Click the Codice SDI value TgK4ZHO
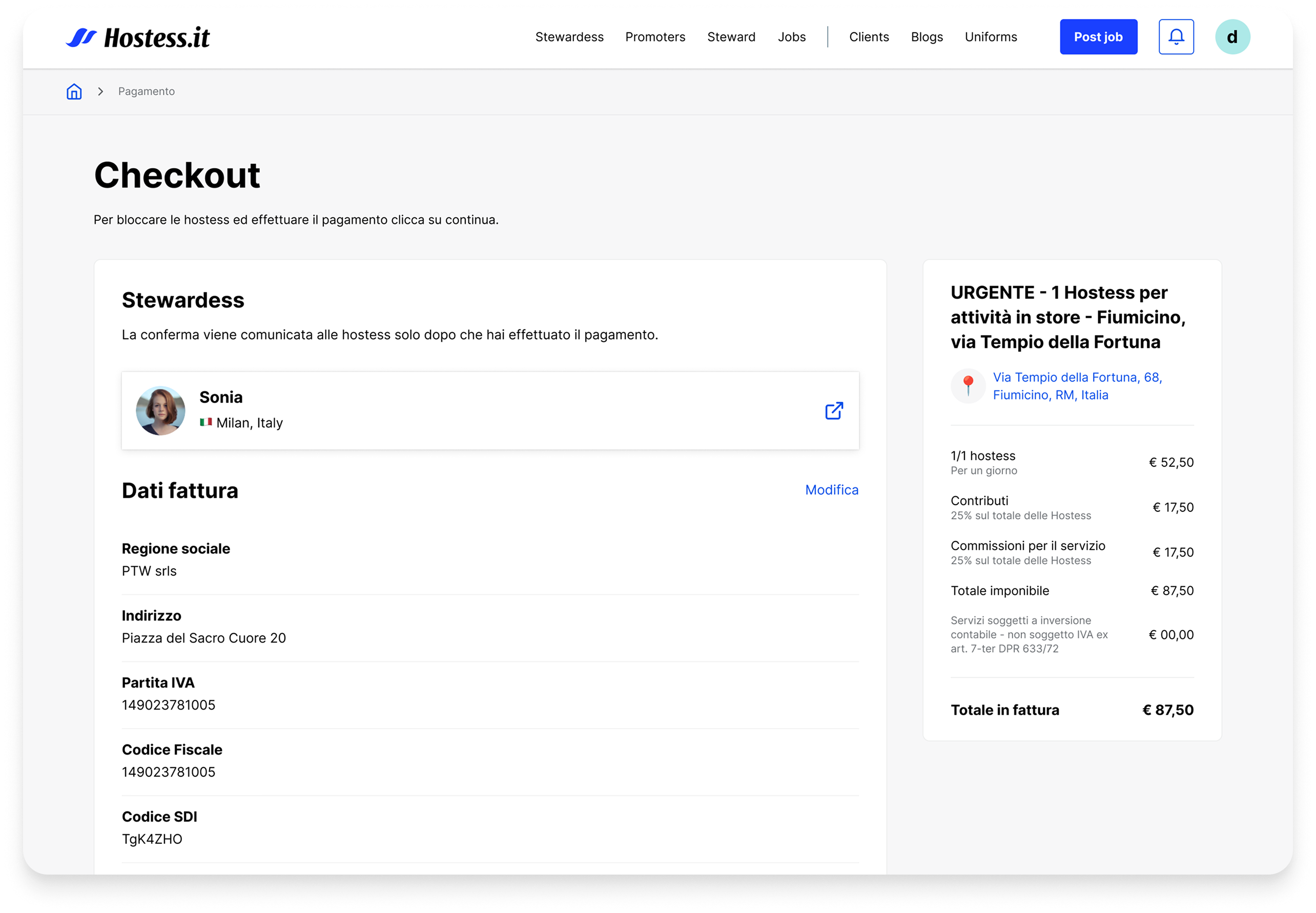This screenshot has width=1316, height=913. [x=152, y=839]
